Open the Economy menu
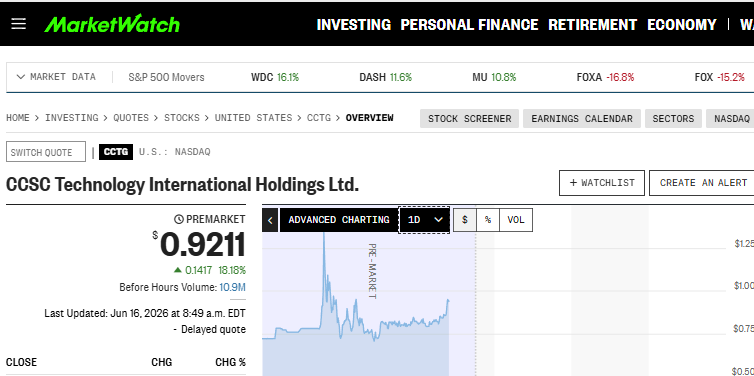 (x=681, y=25)
